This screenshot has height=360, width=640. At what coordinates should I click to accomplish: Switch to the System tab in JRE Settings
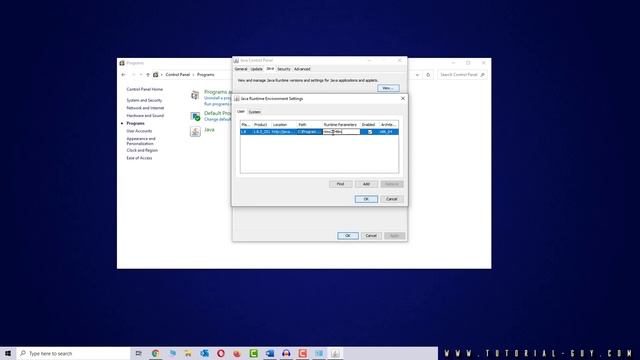click(255, 111)
